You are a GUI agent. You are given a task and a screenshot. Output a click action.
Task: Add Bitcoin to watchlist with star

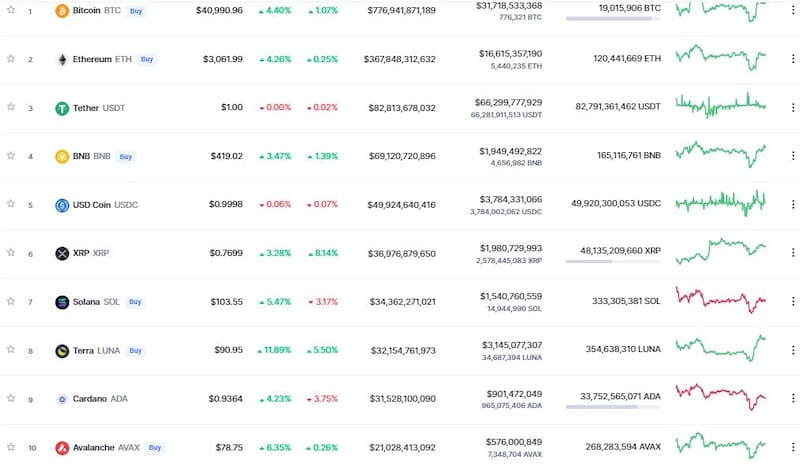tap(11, 11)
